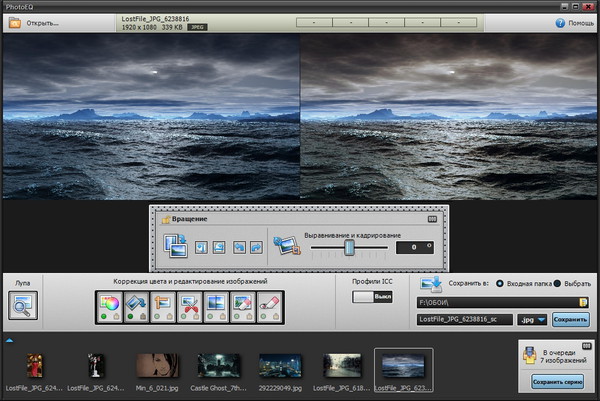The height and width of the screenshot is (401, 600).
Task: Click the В очереди 7 изображений text
Action: (x=563, y=356)
